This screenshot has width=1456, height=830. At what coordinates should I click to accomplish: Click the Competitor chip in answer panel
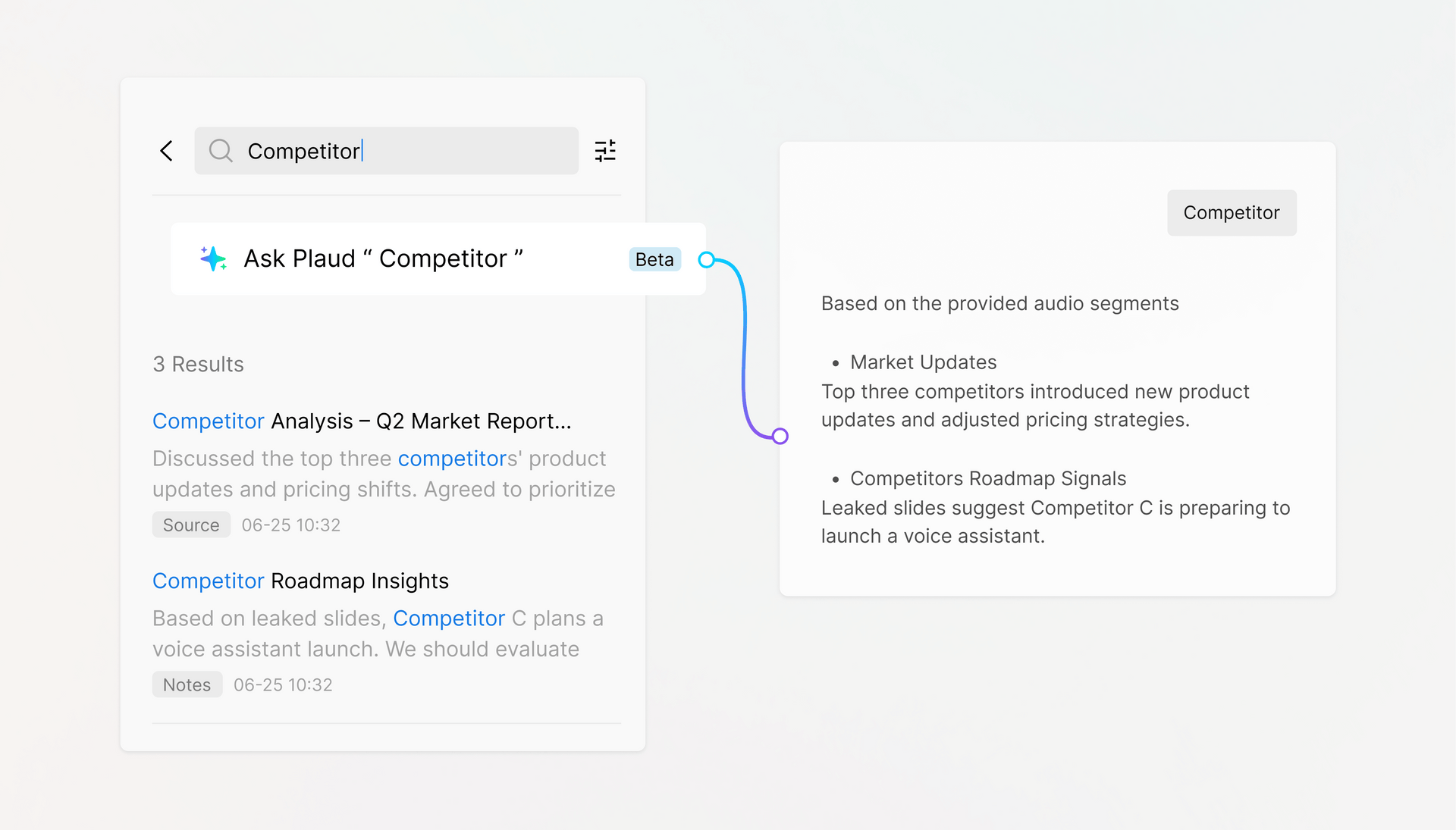(1231, 213)
